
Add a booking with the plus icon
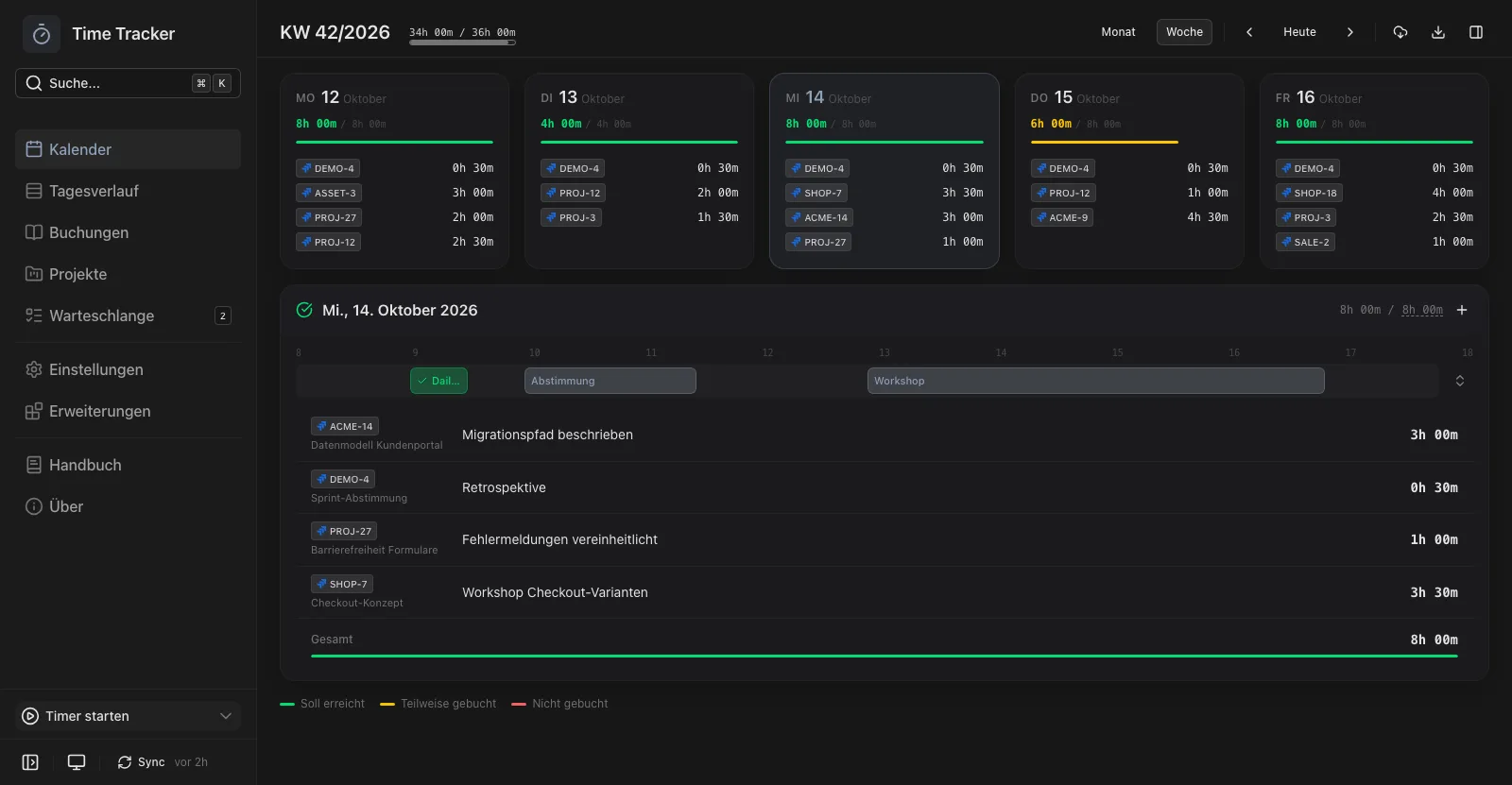tap(1462, 310)
